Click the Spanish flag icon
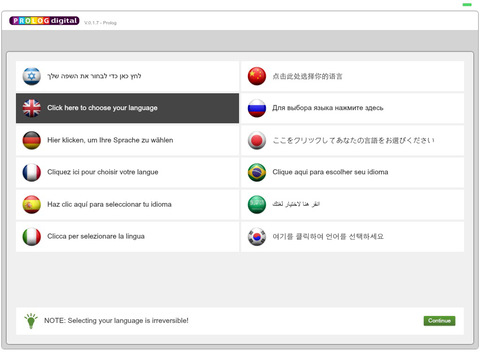Image resolution: width=480 pixels, height=360 pixels. [32, 204]
